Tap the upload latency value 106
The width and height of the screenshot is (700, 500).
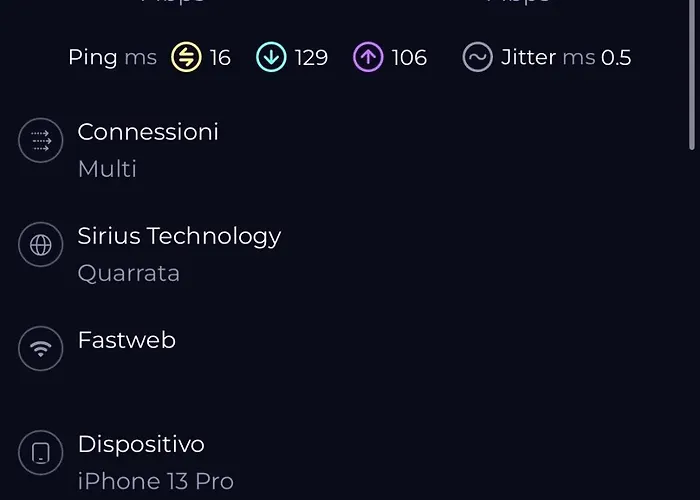tap(409, 58)
